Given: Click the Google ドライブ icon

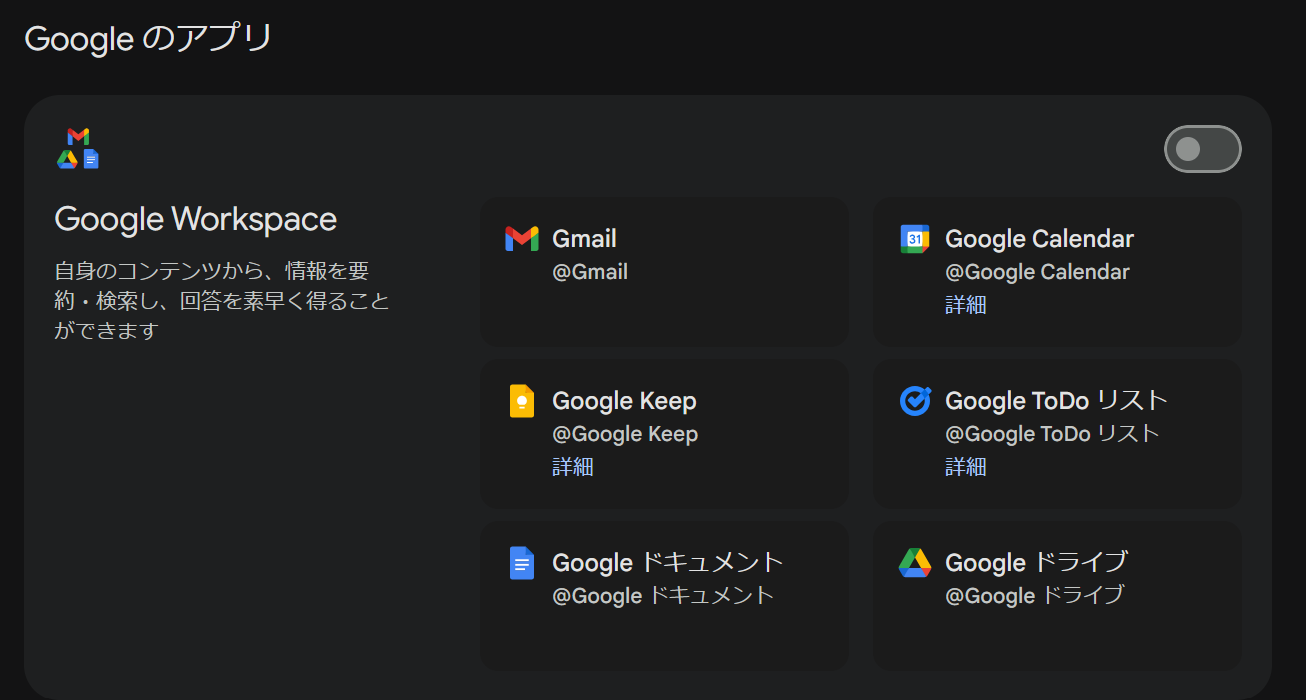Looking at the screenshot, I should (914, 562).
